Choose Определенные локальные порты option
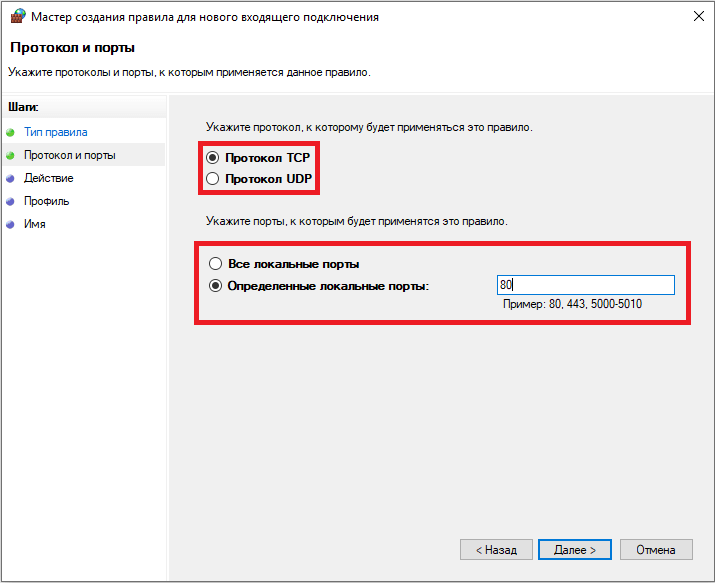This screenshot has height=583, width=715. tap(215, 286)
